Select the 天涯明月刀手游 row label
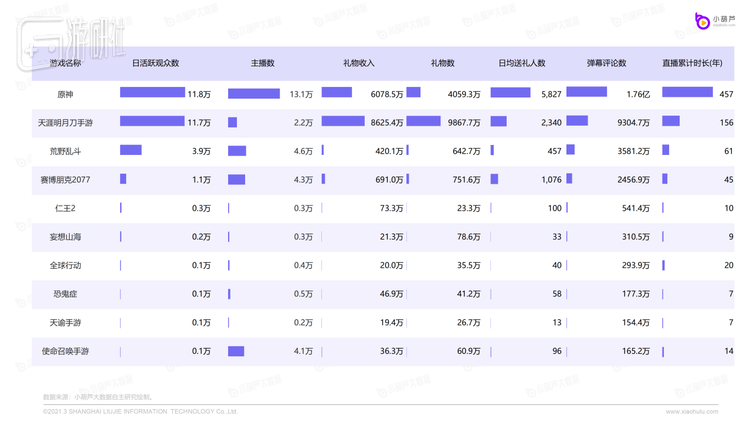 66,122
